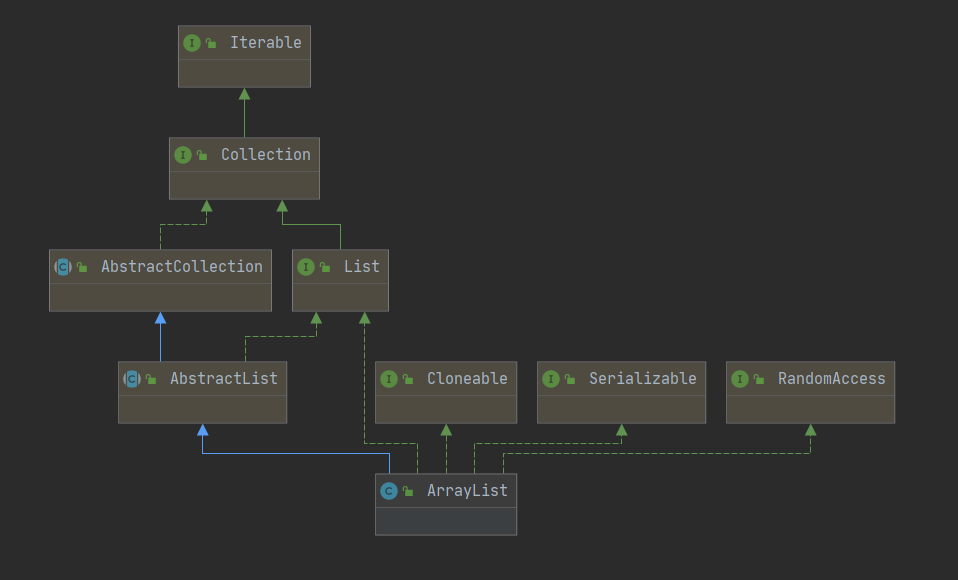Select the class icon on AbstractList node

131,378
